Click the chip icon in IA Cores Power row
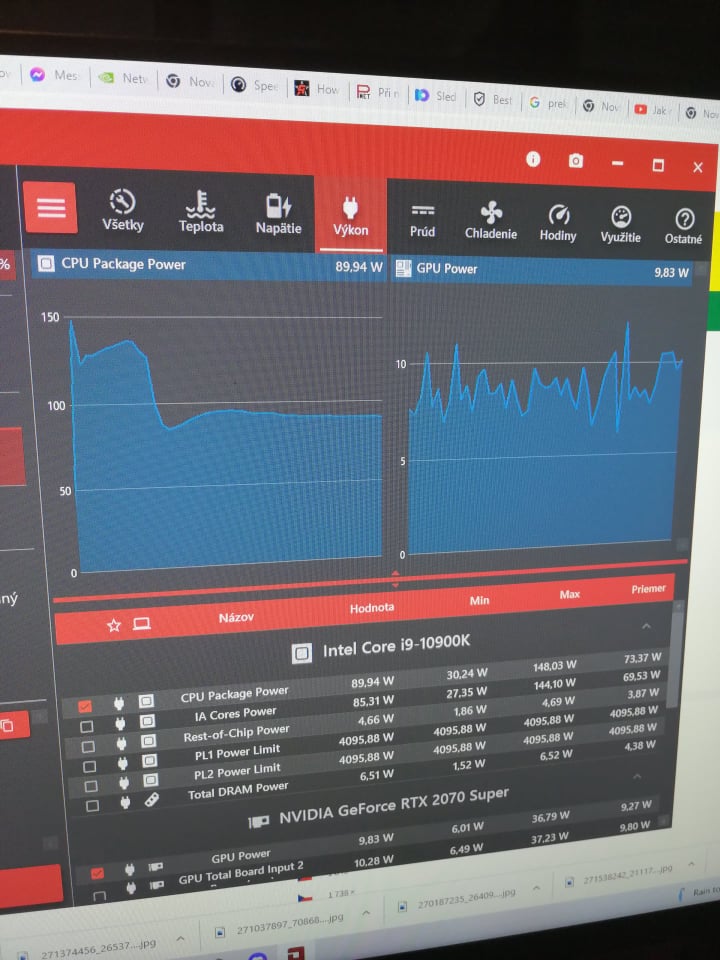Image resolution: width=720 pixels, height=960 pixels. click(147, 721)
